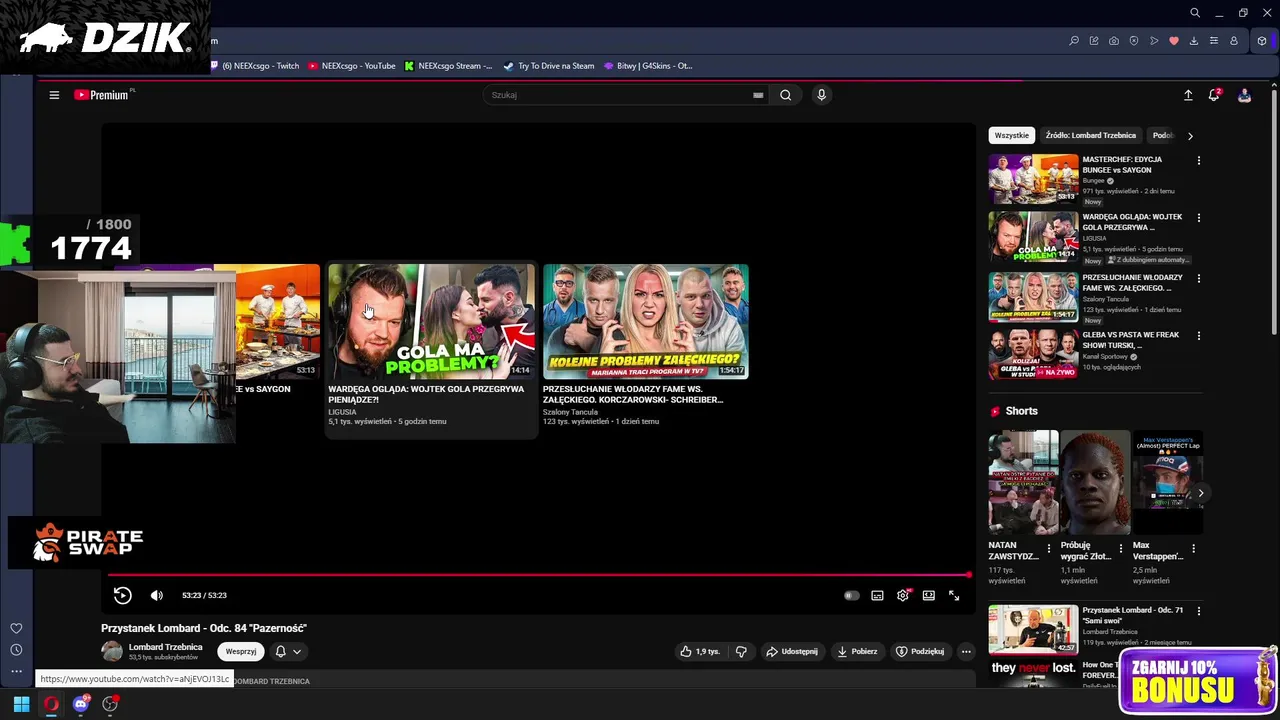Select the partially visible Podob... chip

click(x=1162, y=135)
